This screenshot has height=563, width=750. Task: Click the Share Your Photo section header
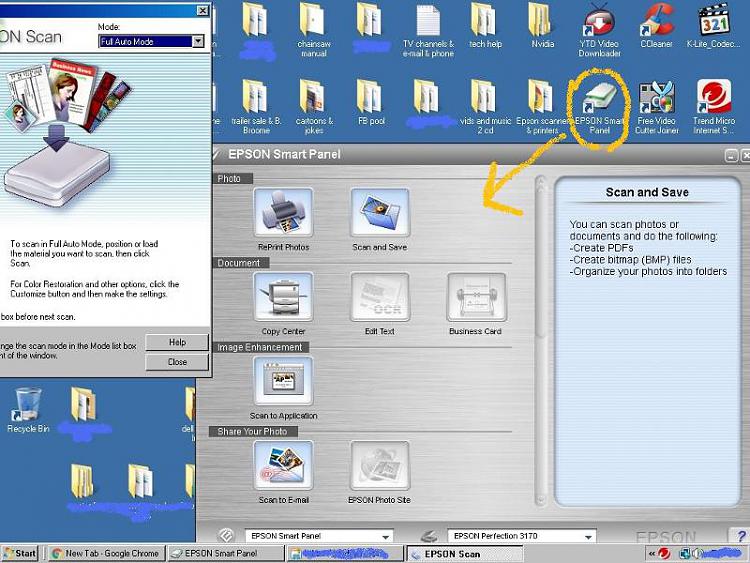(253, 431)
